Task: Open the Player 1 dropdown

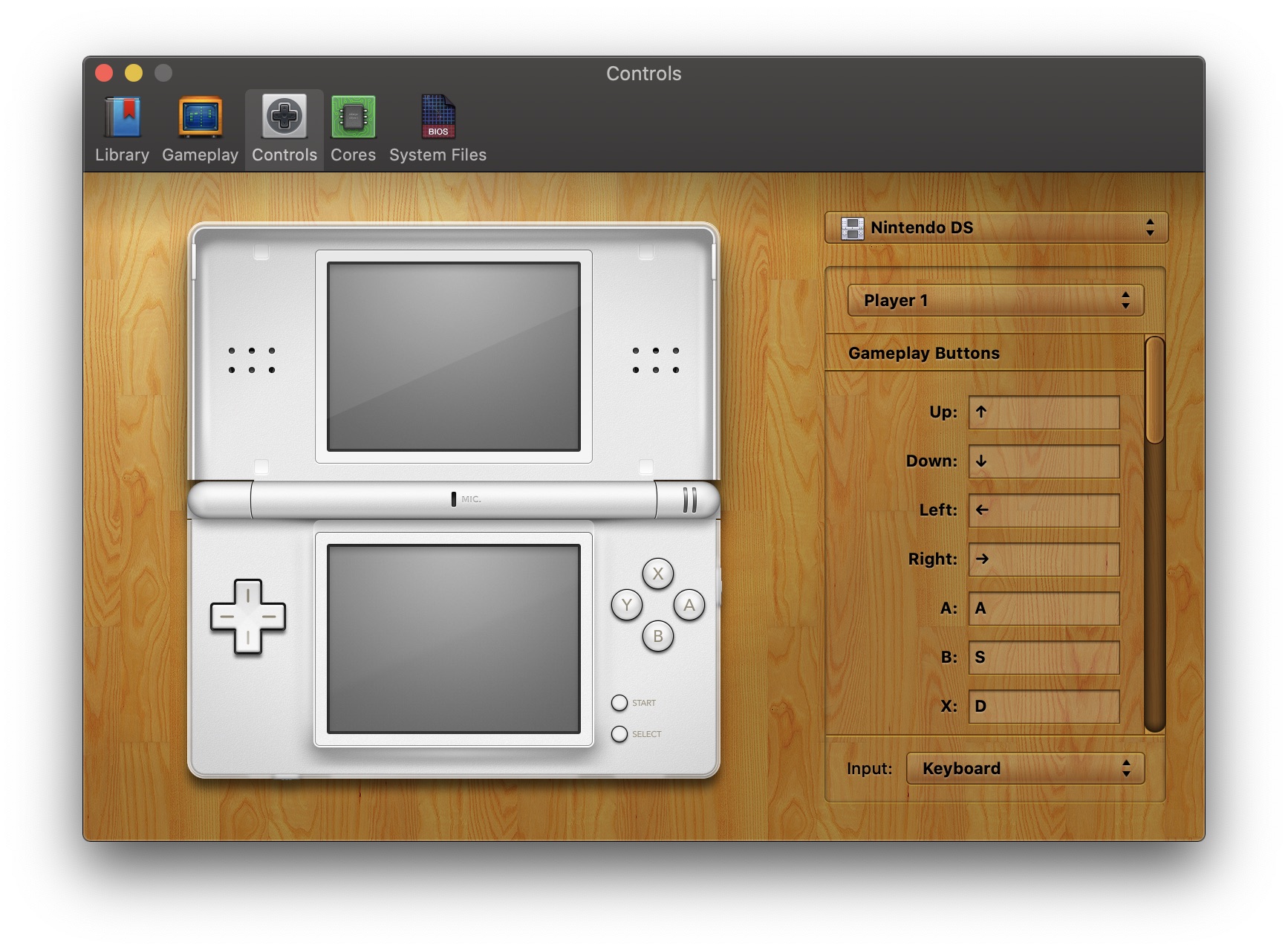Action: 995,300
